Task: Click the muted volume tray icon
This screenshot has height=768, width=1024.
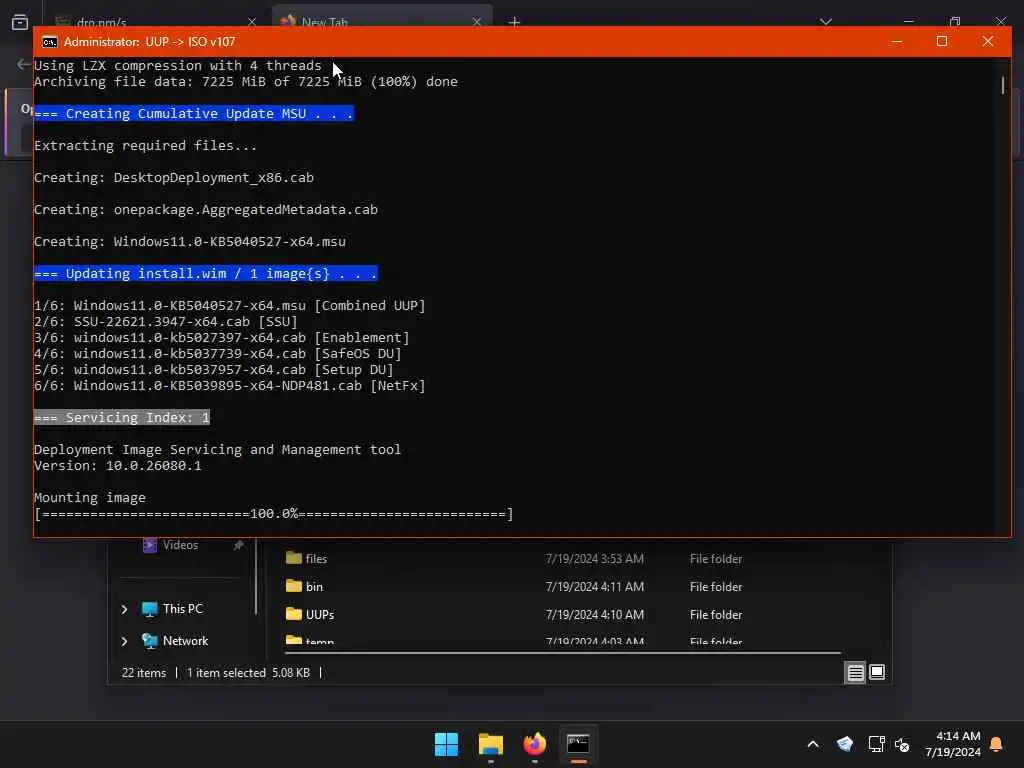Action: click(903, 744)
